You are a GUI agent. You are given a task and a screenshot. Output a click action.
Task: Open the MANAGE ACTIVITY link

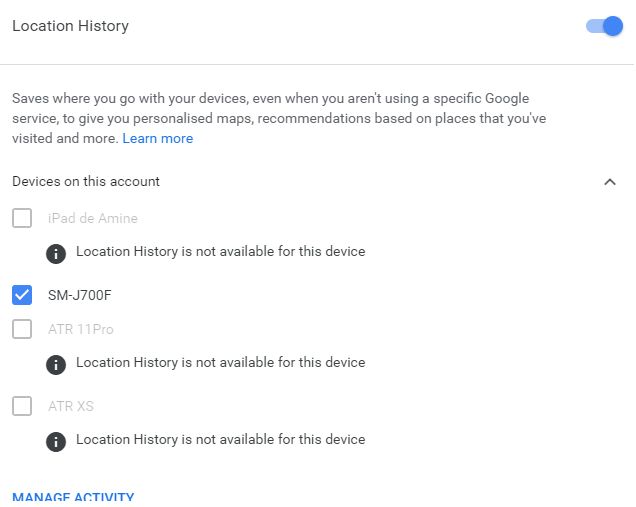73,497
